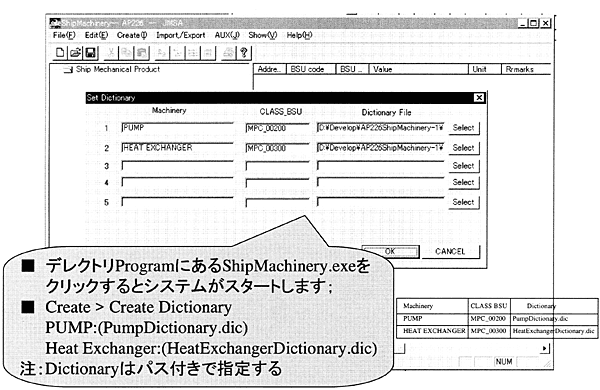
Task: Close the Set Dictionary dialog
Action: [x=479, y=98]
